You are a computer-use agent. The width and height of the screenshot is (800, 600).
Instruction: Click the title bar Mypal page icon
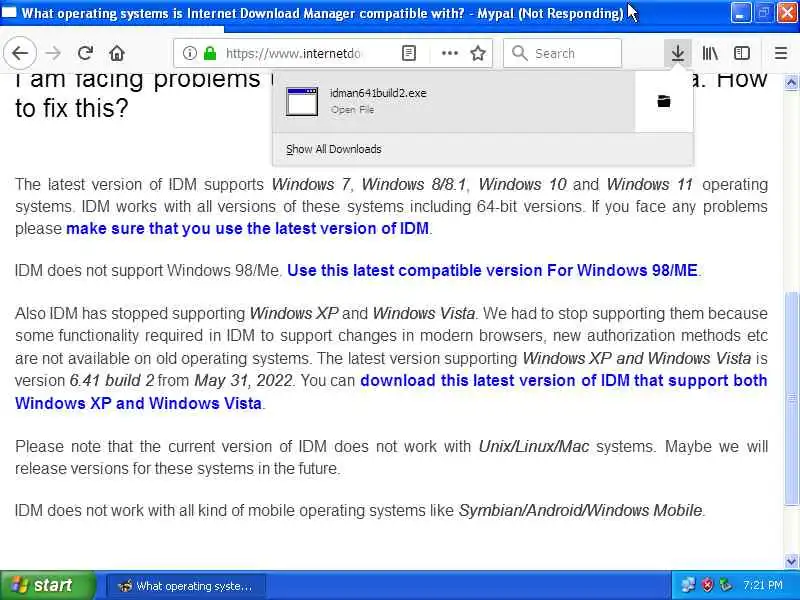[x=9, y=12]
